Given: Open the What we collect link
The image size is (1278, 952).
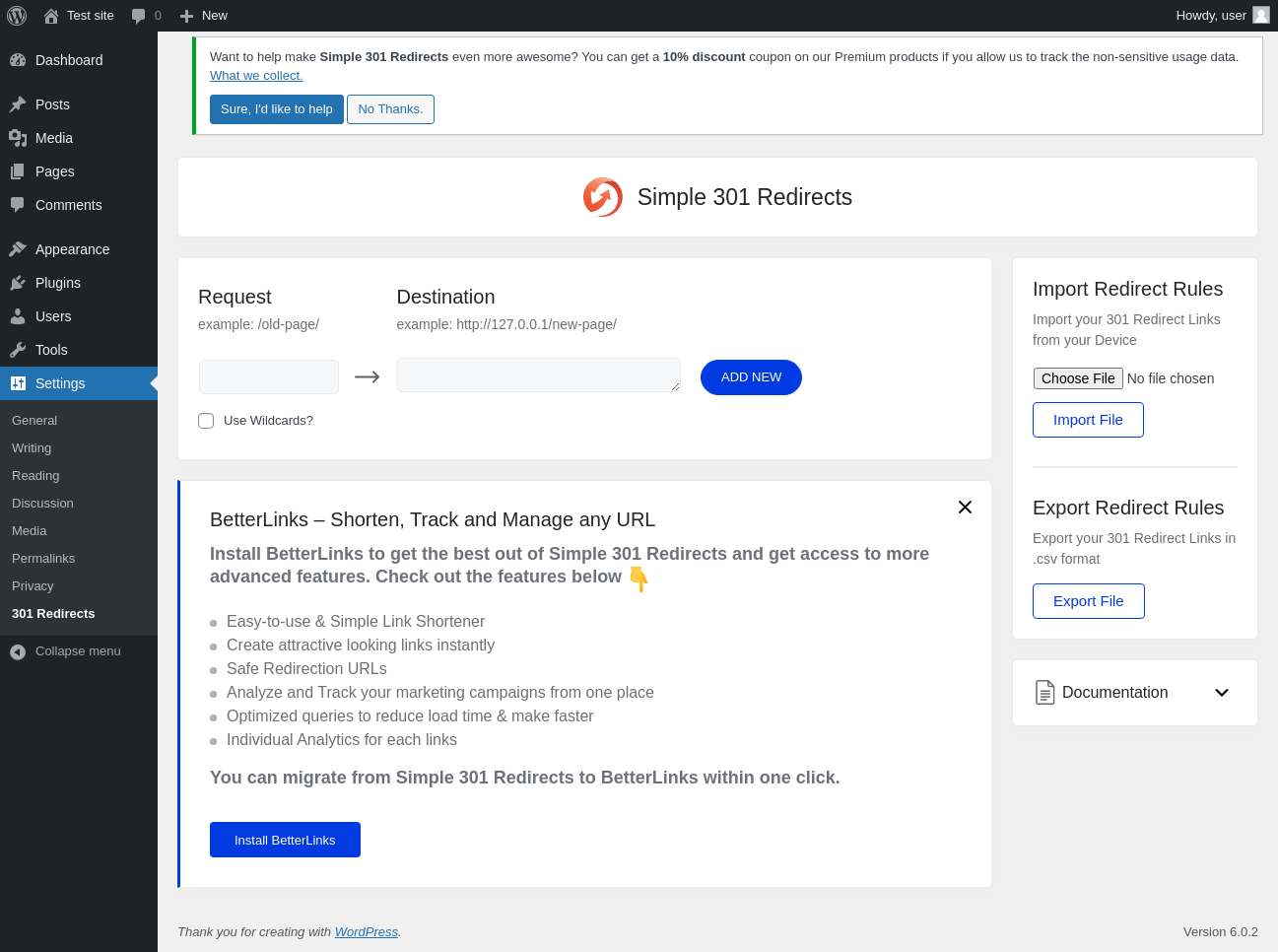Looking at the screenshot, I should tap(256, 76).
